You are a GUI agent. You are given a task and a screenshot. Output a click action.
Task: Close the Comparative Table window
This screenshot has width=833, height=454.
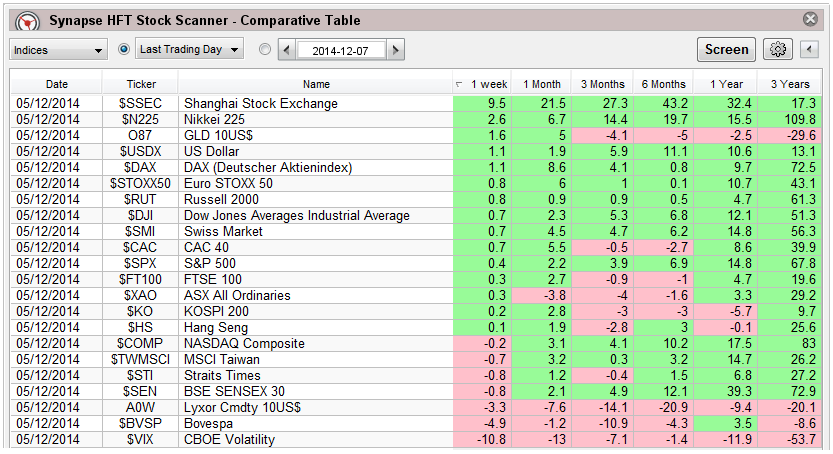[811, 19]
